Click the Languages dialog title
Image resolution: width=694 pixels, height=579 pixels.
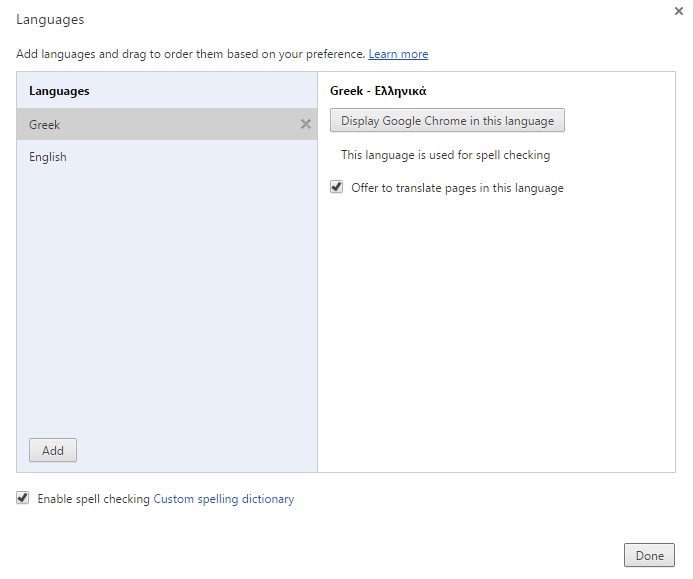[50, 19]
